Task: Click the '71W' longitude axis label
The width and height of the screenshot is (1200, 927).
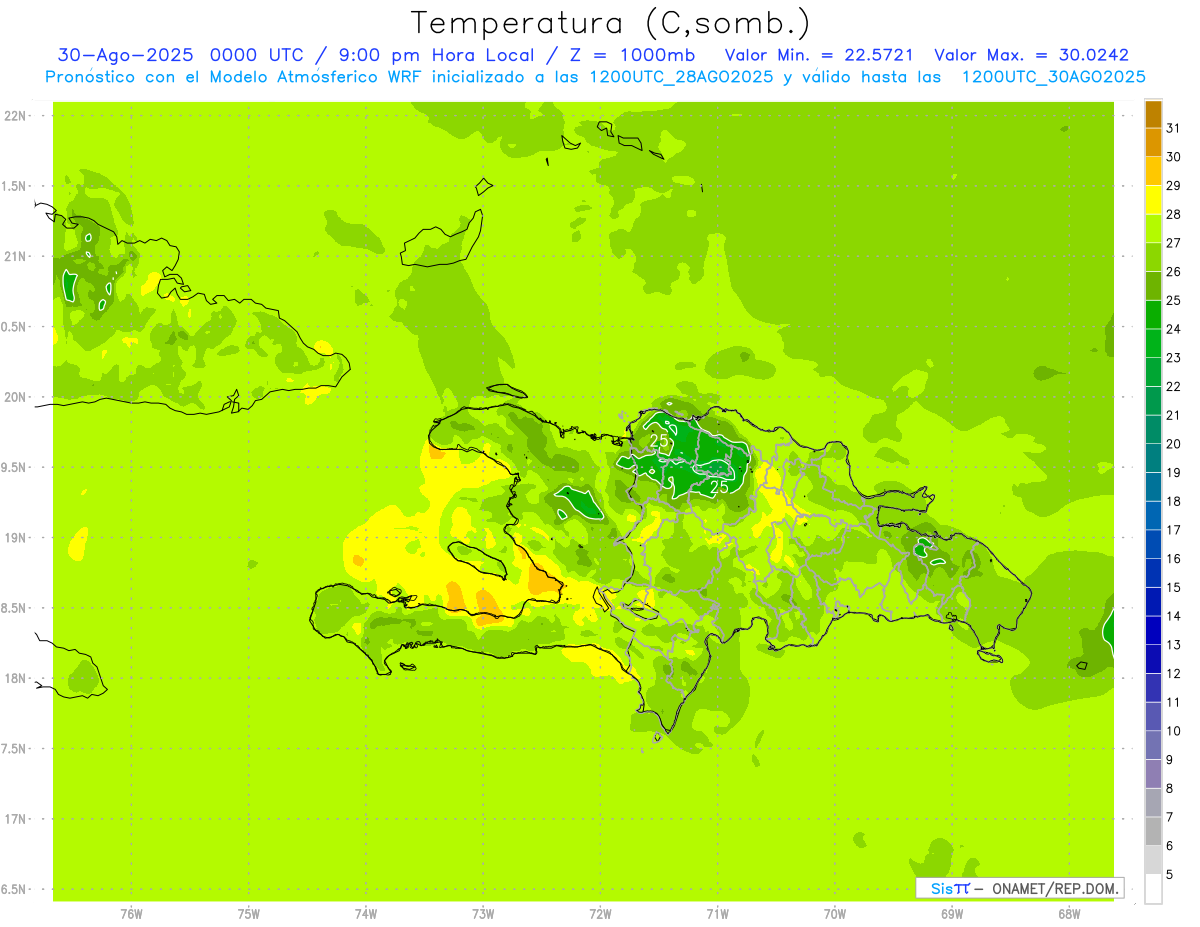Action: (717, 914)
